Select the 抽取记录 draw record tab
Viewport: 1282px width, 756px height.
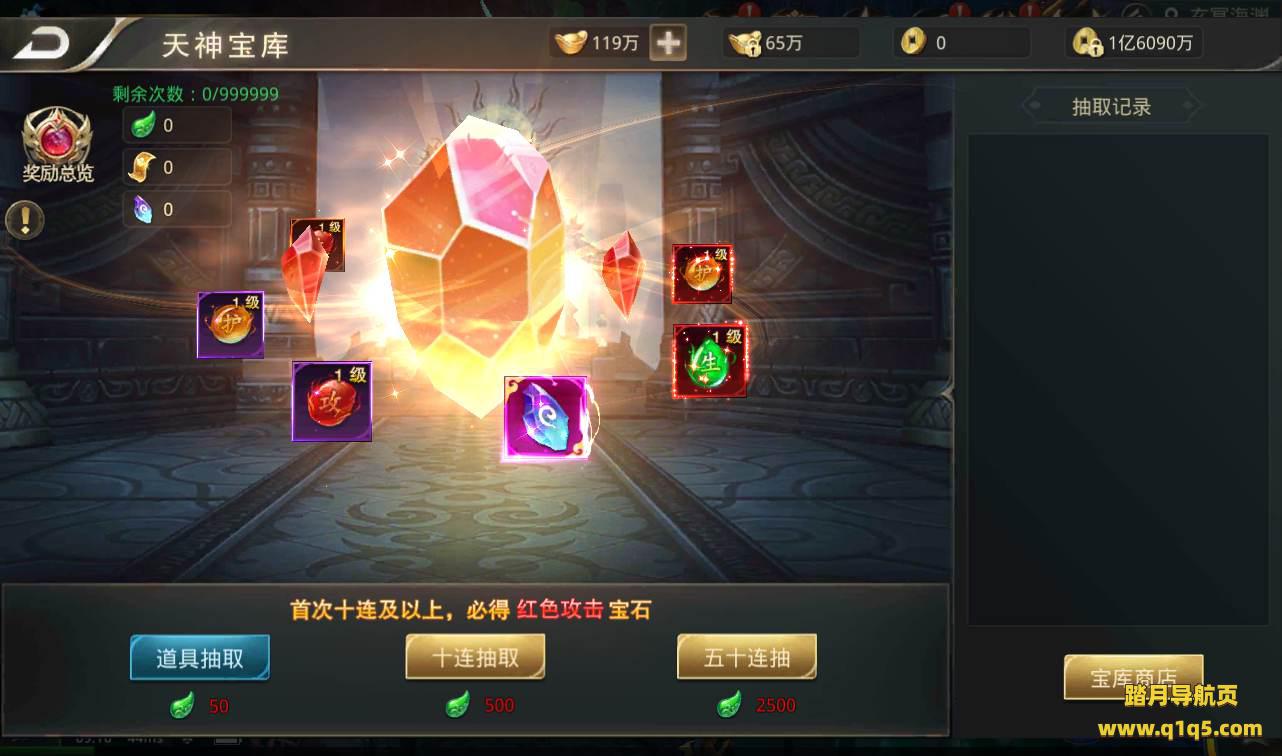(1112, 107)
